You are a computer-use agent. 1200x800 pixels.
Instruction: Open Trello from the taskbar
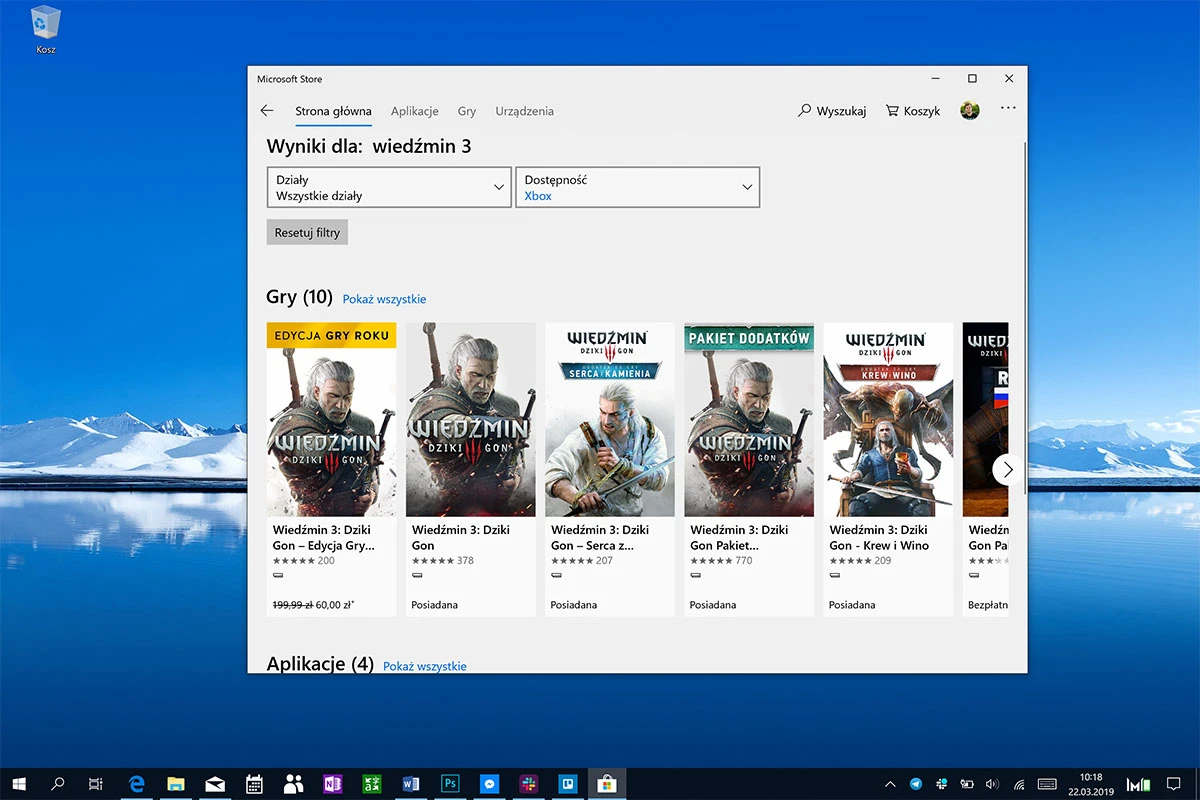click(567, 784)
